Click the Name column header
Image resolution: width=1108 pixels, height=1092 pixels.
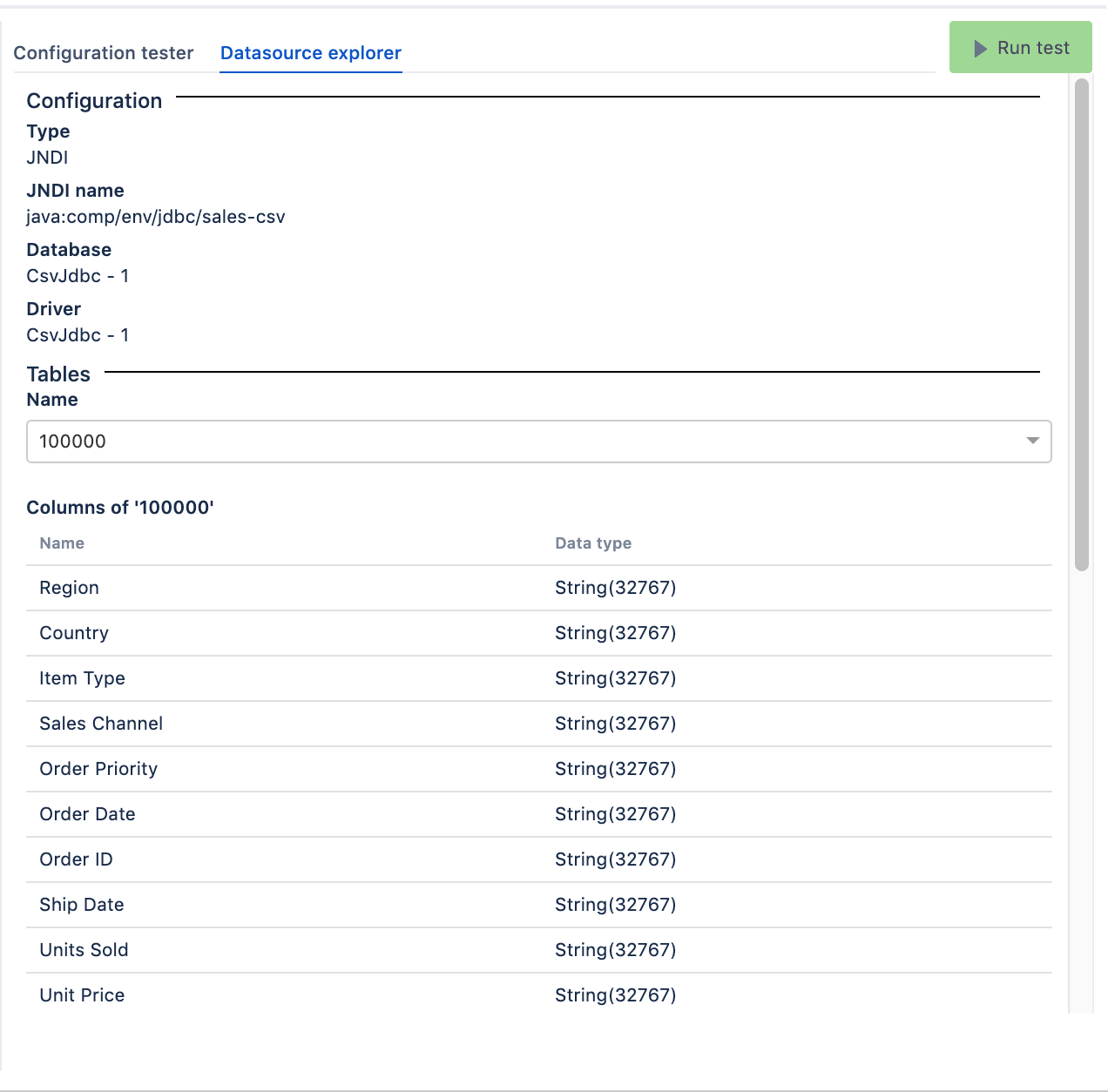pos(62,543)
